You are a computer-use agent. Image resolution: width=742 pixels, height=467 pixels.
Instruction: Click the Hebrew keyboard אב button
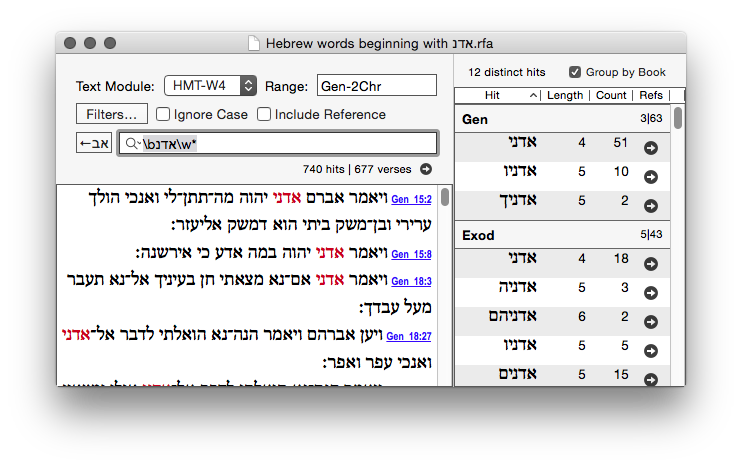tap(94, 143)
